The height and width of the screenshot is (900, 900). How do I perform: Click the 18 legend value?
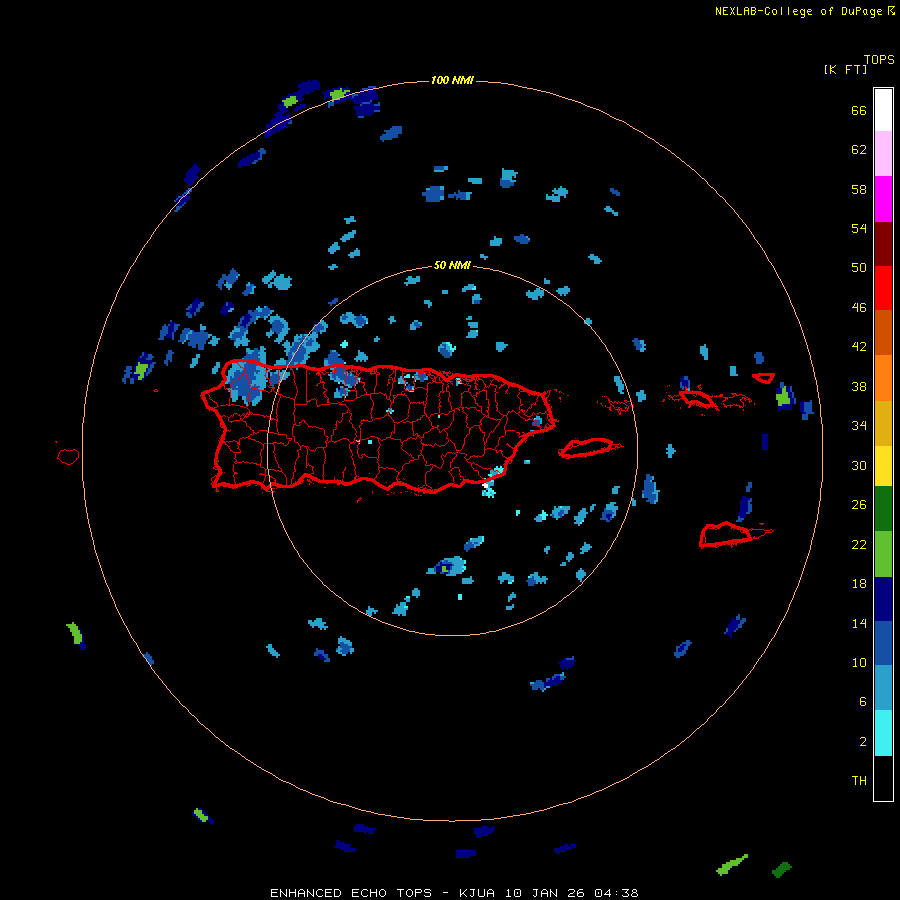click(859, 583)
